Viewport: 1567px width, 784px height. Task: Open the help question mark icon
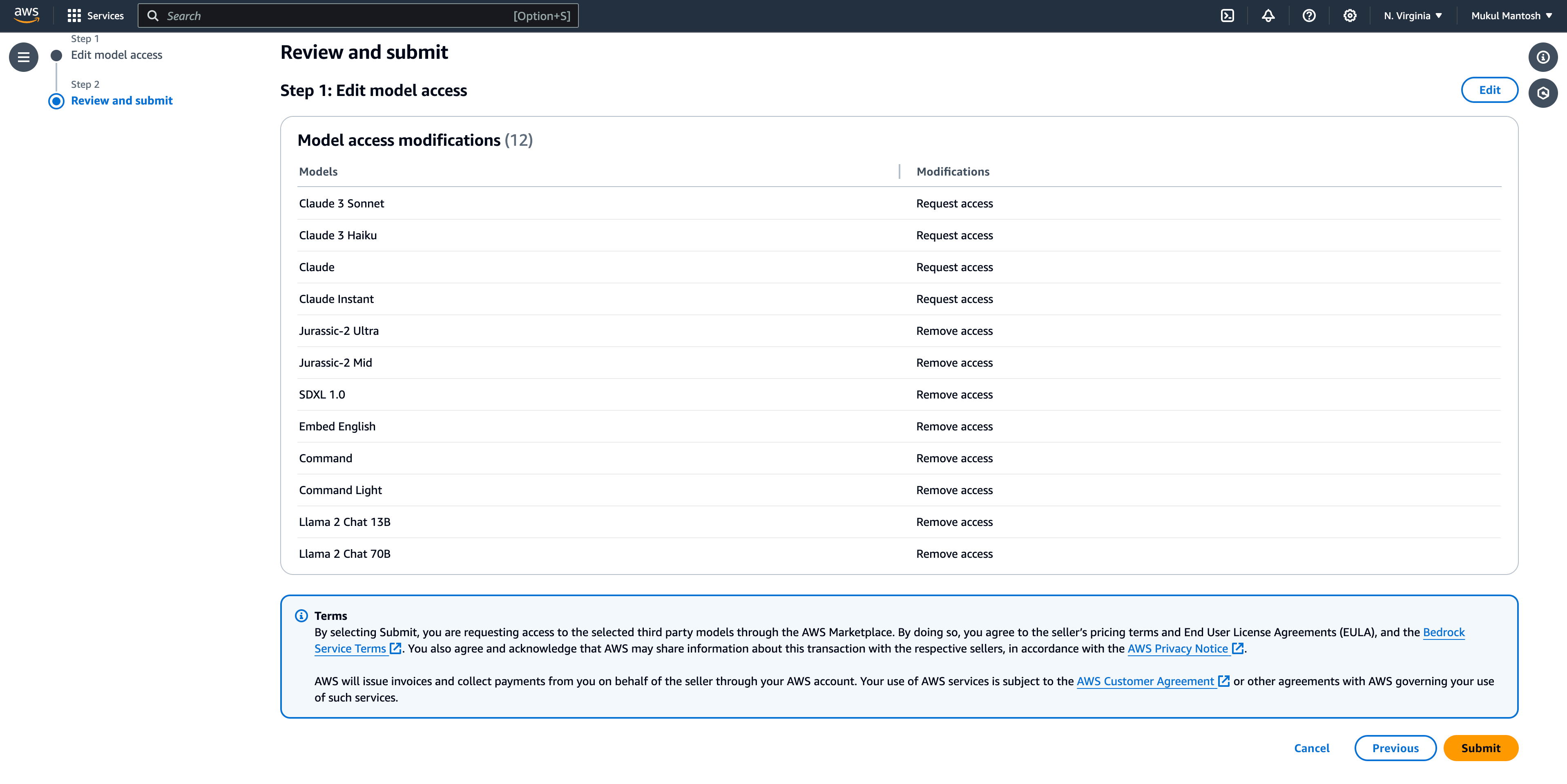[1308, 16]
